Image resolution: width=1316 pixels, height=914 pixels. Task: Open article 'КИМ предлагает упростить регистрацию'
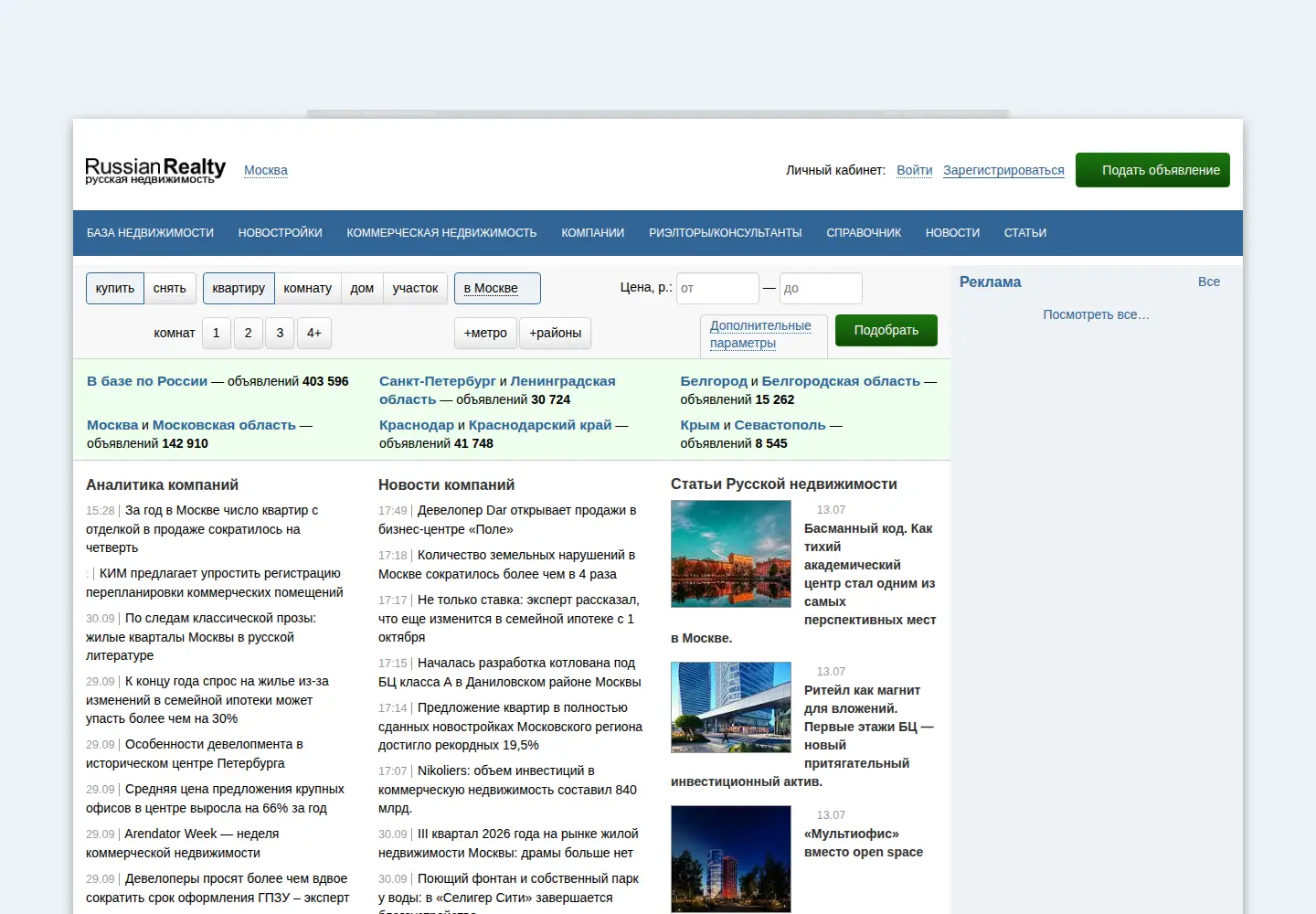[215, 583]
